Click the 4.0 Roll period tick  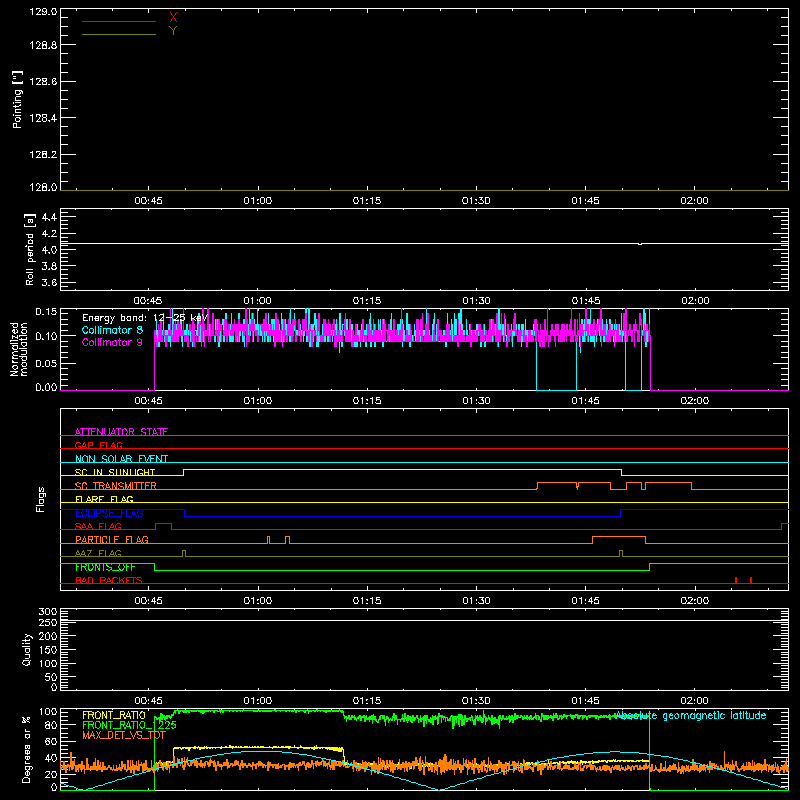49,250
